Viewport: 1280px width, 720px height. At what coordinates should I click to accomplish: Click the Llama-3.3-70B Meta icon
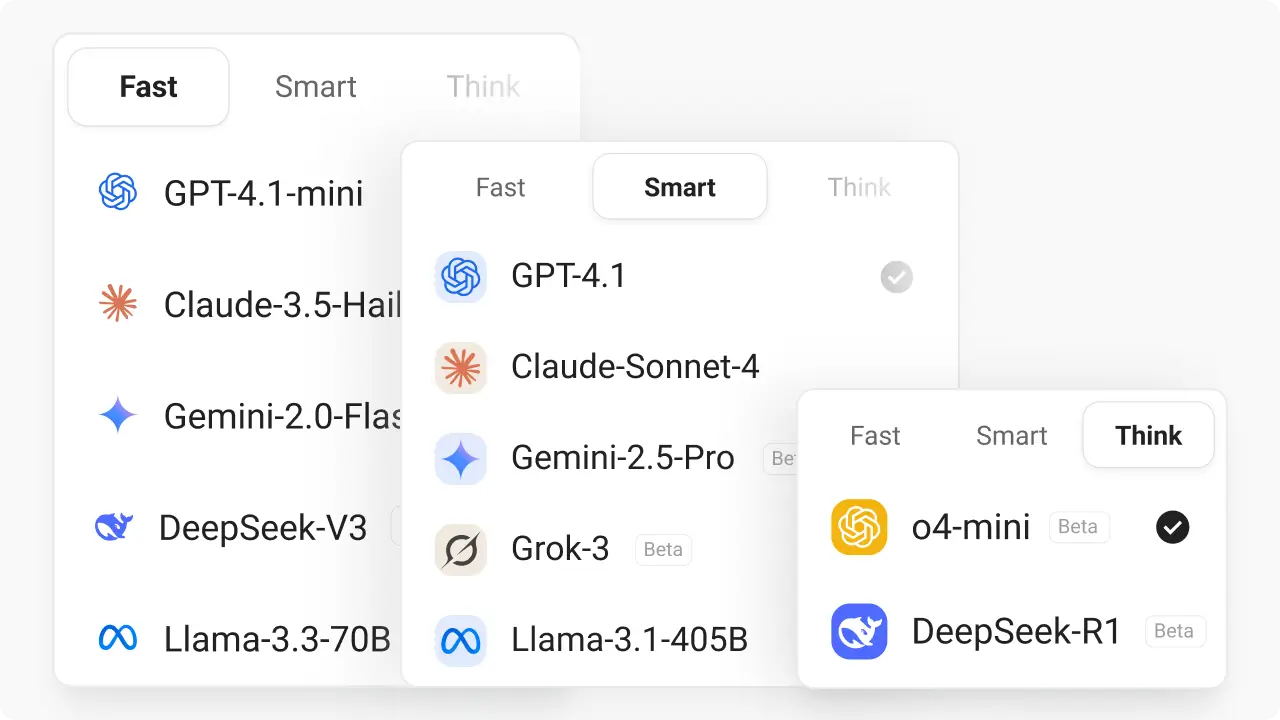(x=118, y=638)
